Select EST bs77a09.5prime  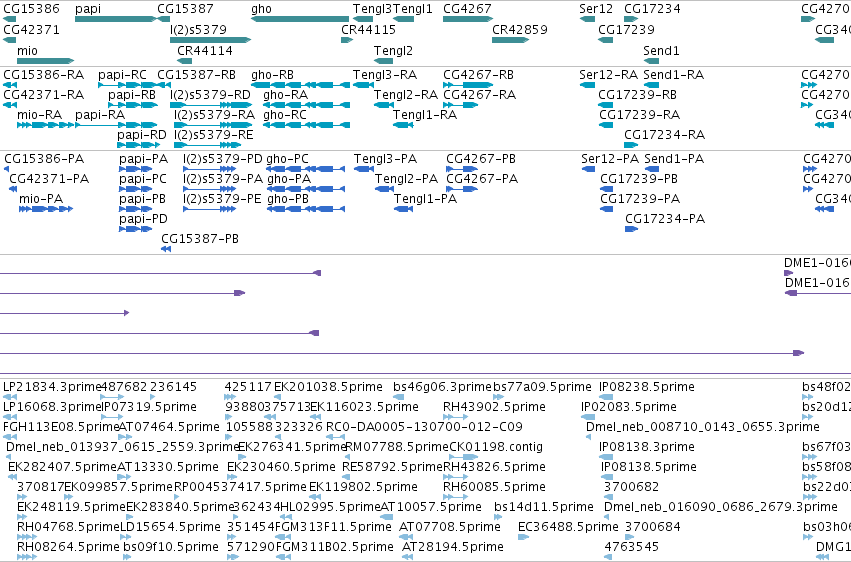tap(498, 397)
